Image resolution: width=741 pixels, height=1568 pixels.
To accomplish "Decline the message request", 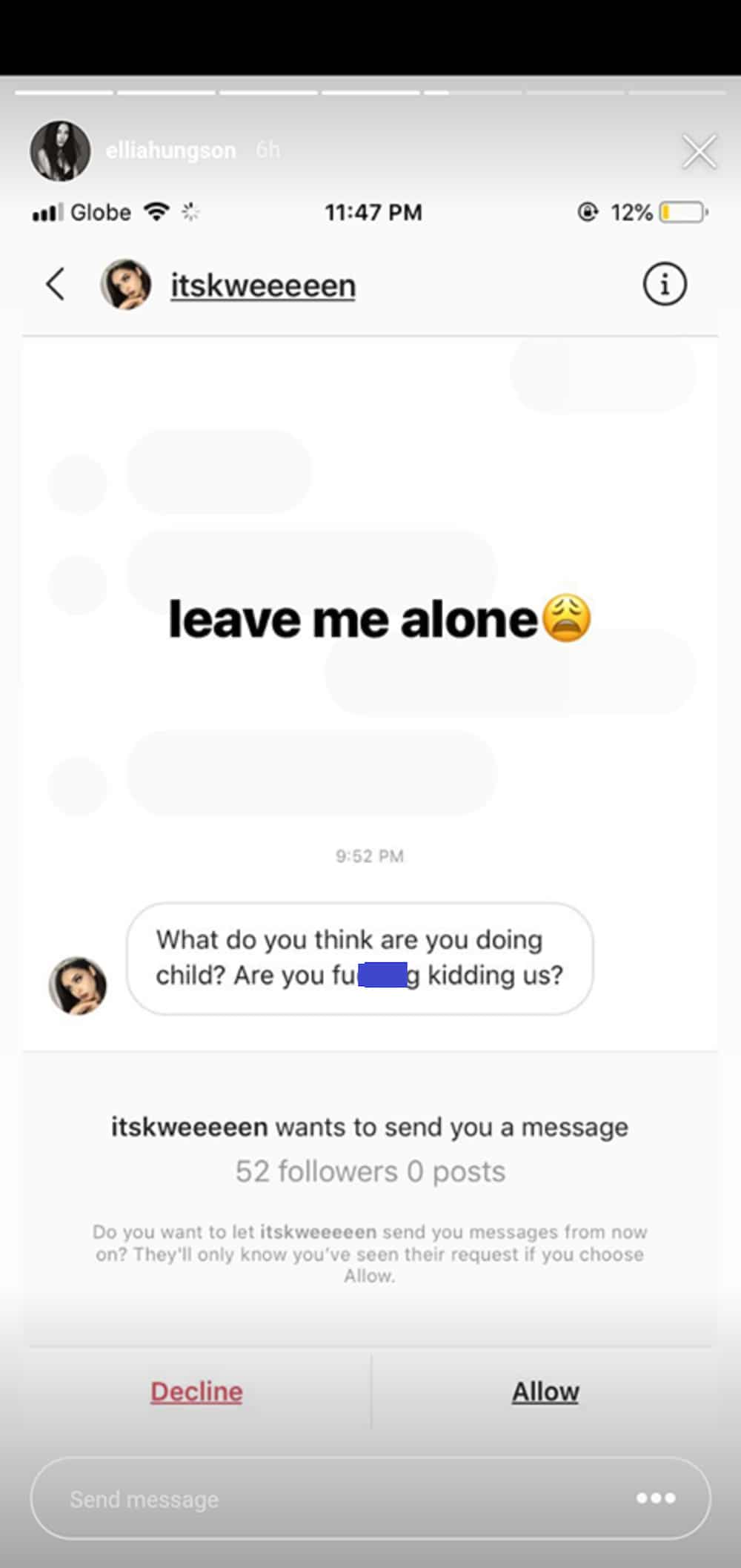I will tap(196, 1392).
